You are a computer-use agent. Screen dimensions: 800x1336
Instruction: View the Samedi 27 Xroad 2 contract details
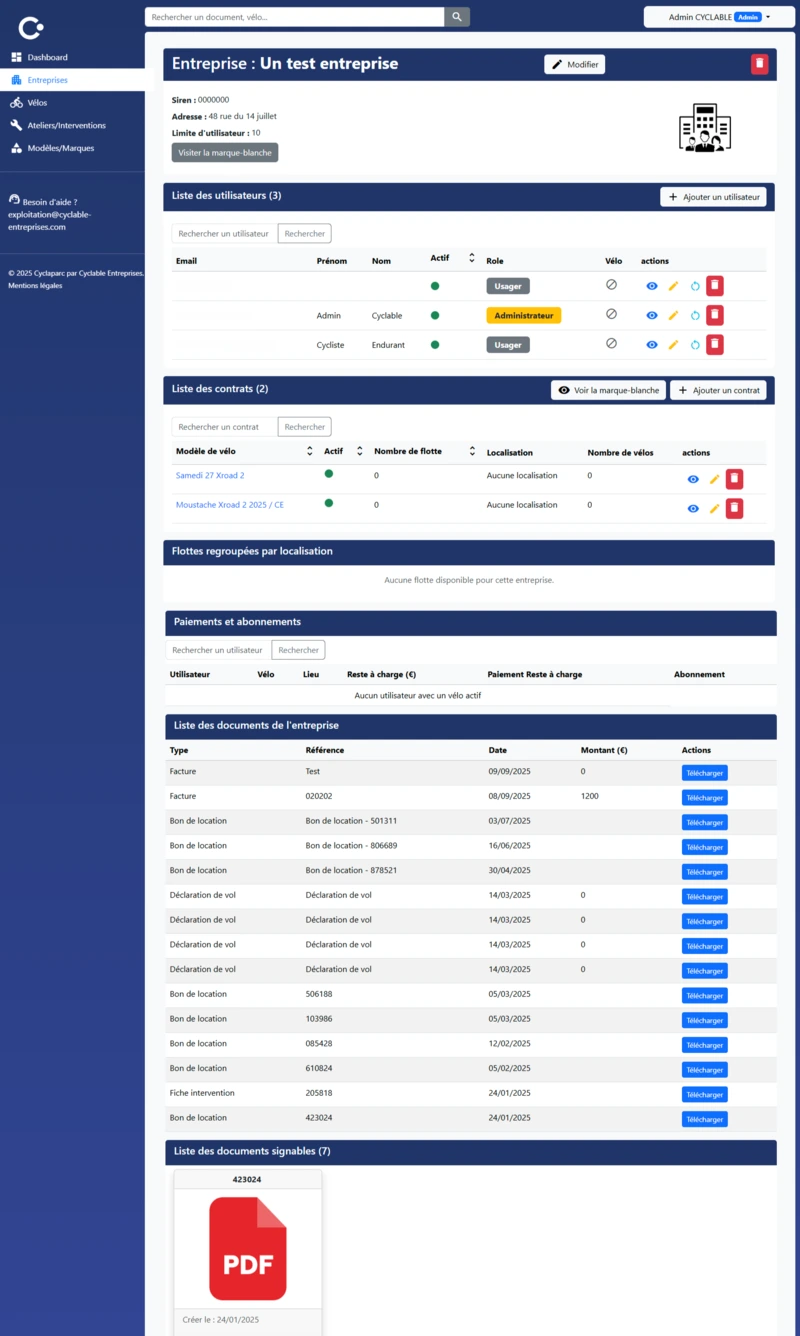pos(693,479)
